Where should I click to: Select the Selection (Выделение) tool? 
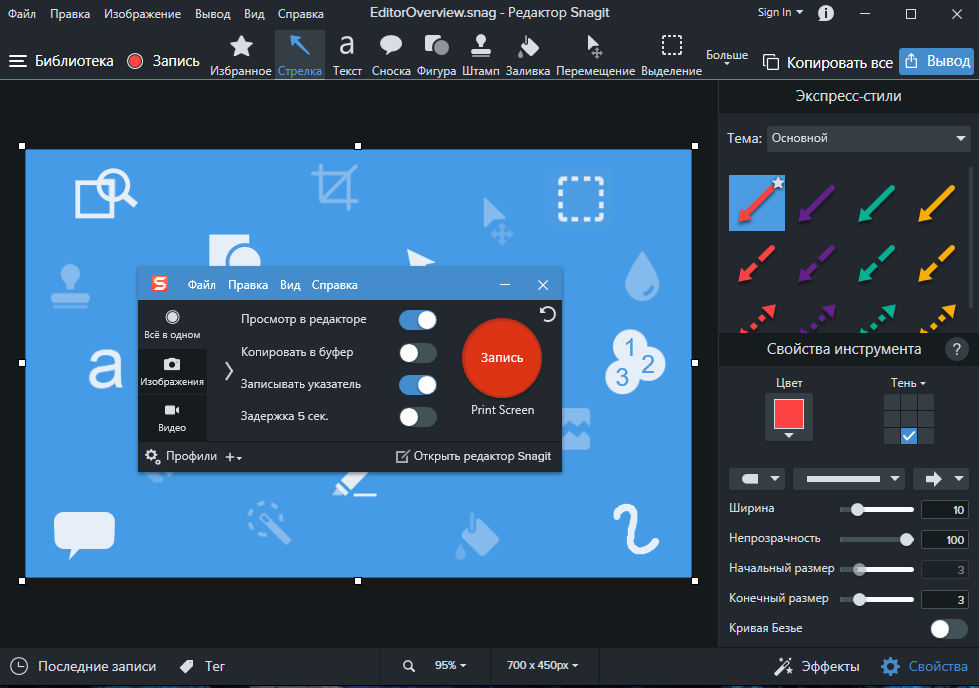671,55
